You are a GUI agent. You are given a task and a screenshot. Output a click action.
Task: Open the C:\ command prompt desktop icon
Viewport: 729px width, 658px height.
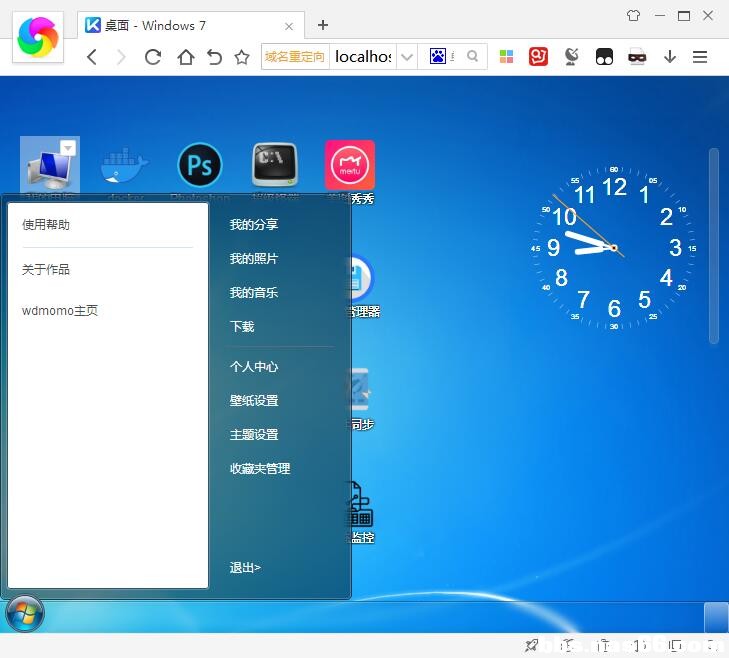coord(275,165)
